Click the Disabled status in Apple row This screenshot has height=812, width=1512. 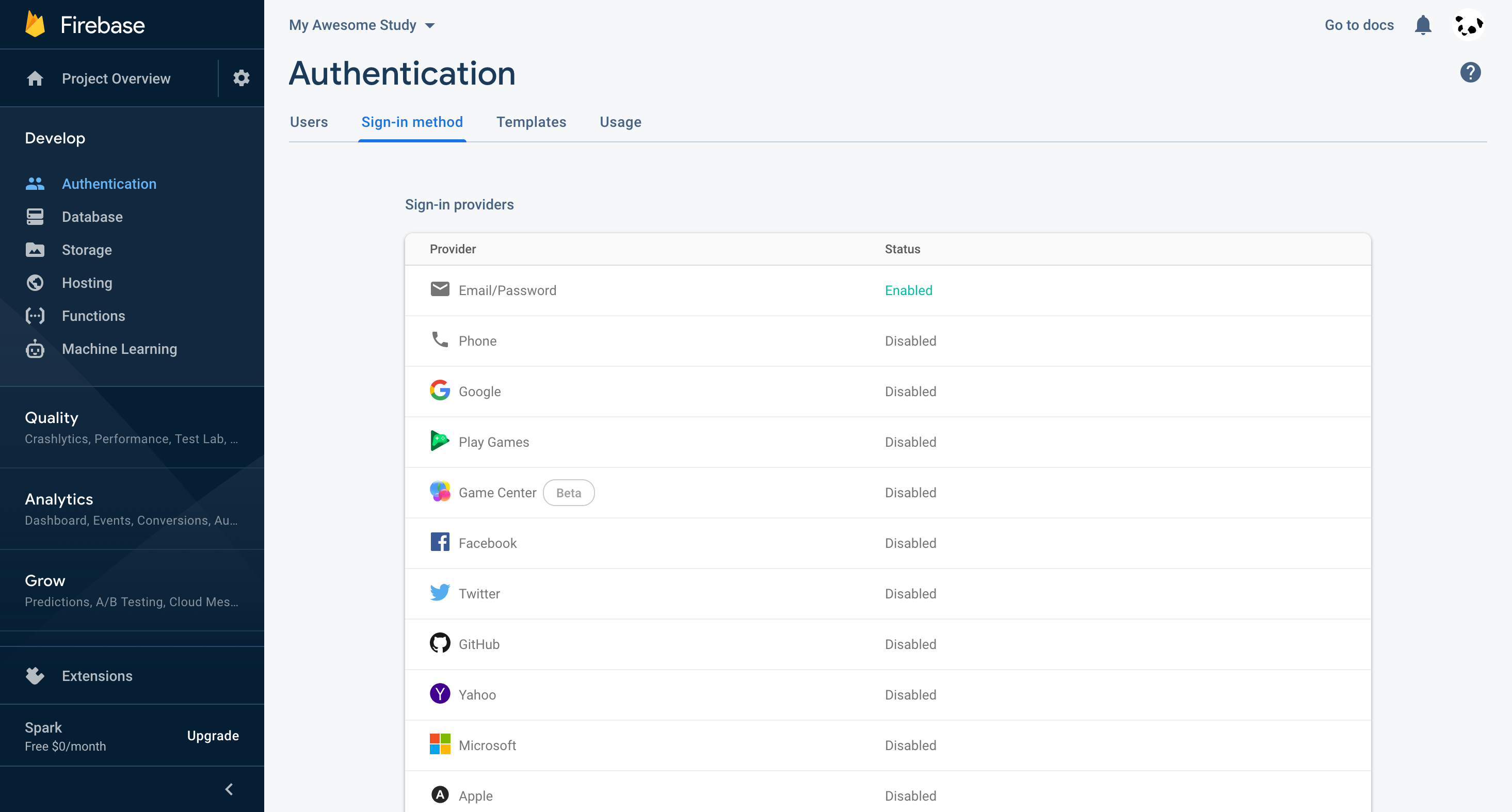pyautogui.click(x=910, y=795)
